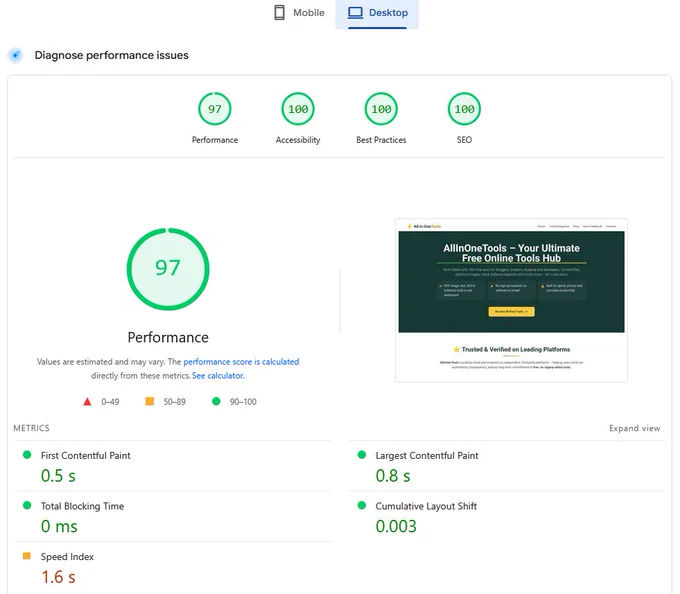Click the Cumulative Layout Shift label

[426, 506]
